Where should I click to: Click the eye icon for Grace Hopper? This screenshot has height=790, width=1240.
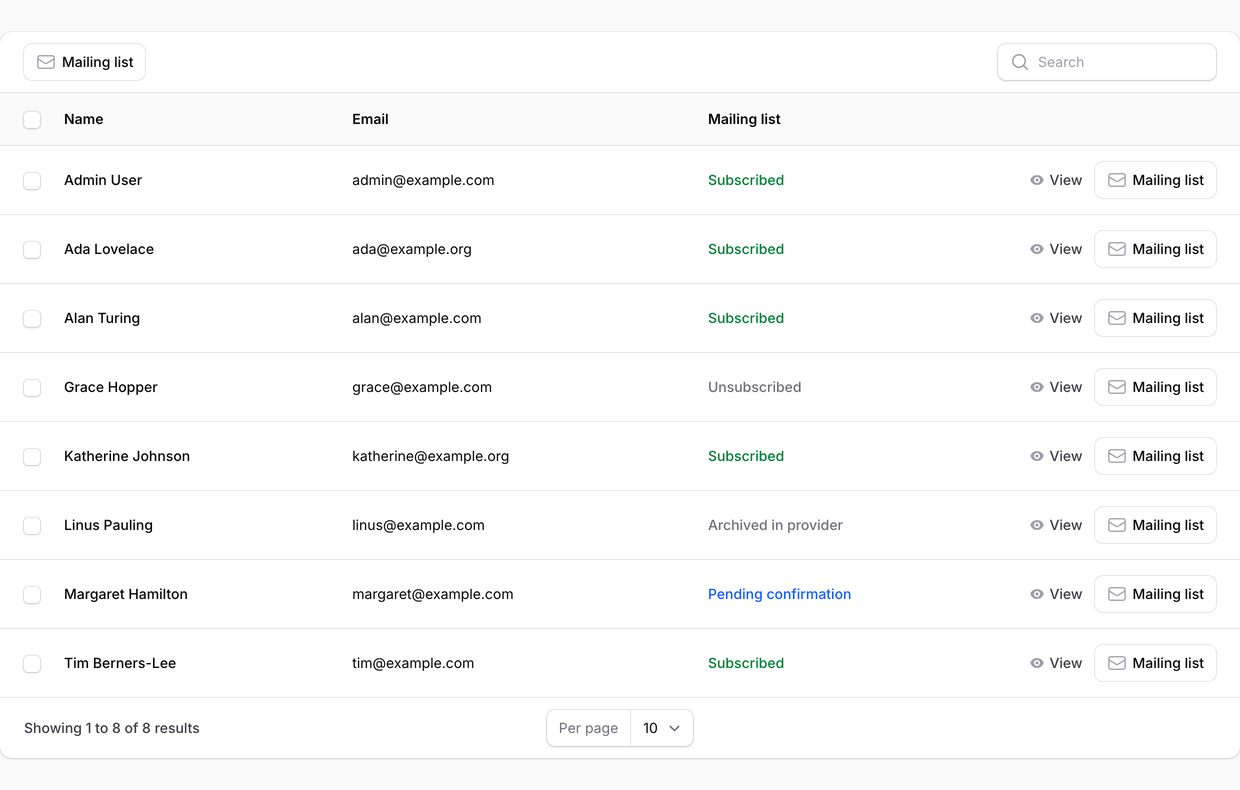[x=1037, y=387]
